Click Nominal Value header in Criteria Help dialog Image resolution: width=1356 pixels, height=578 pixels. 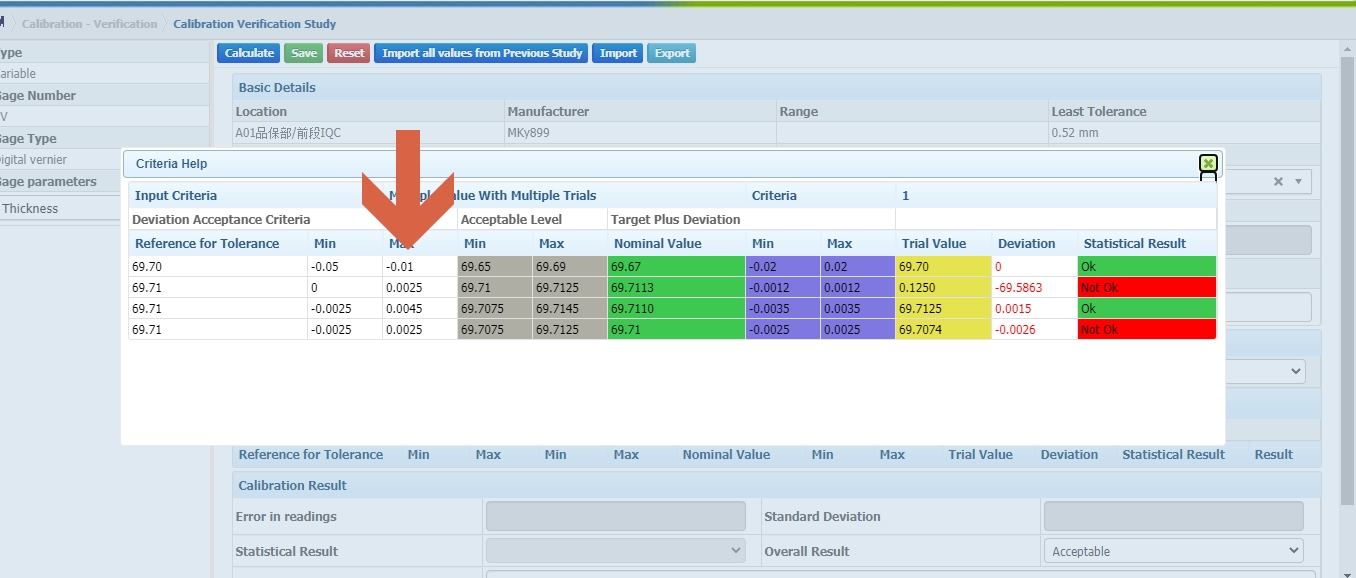658,243
